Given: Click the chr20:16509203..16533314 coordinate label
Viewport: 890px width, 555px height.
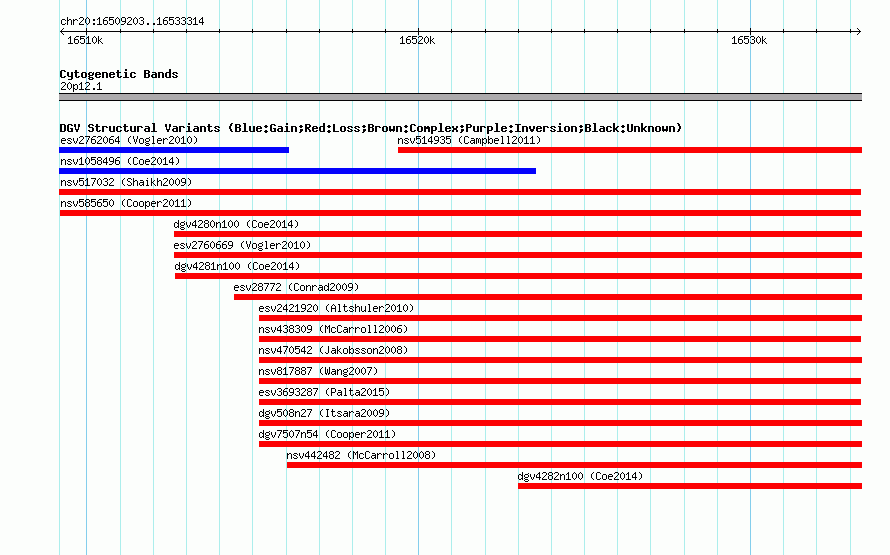Looking at the screenshot, I should point(132,21).
